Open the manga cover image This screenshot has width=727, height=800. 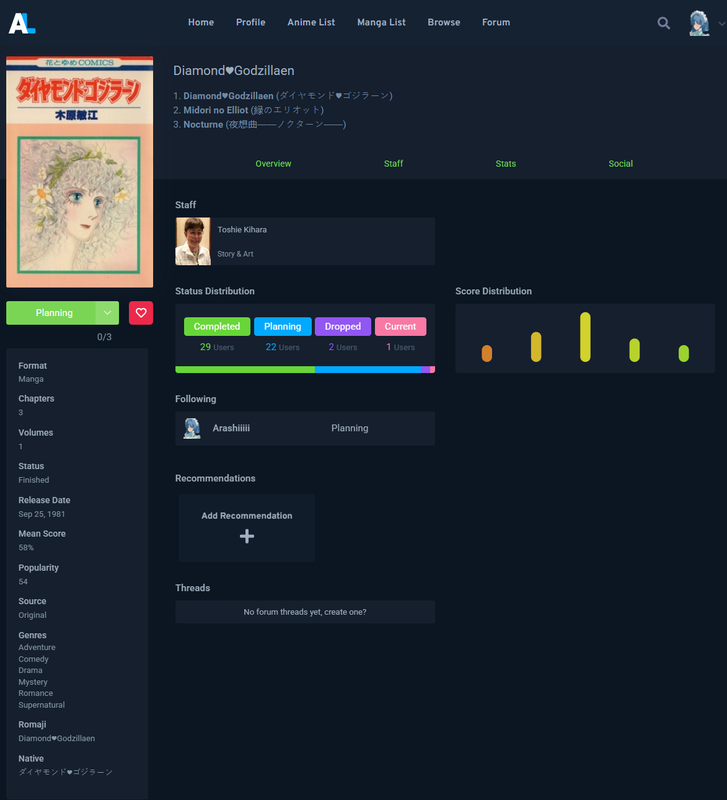tap(80, 172)
